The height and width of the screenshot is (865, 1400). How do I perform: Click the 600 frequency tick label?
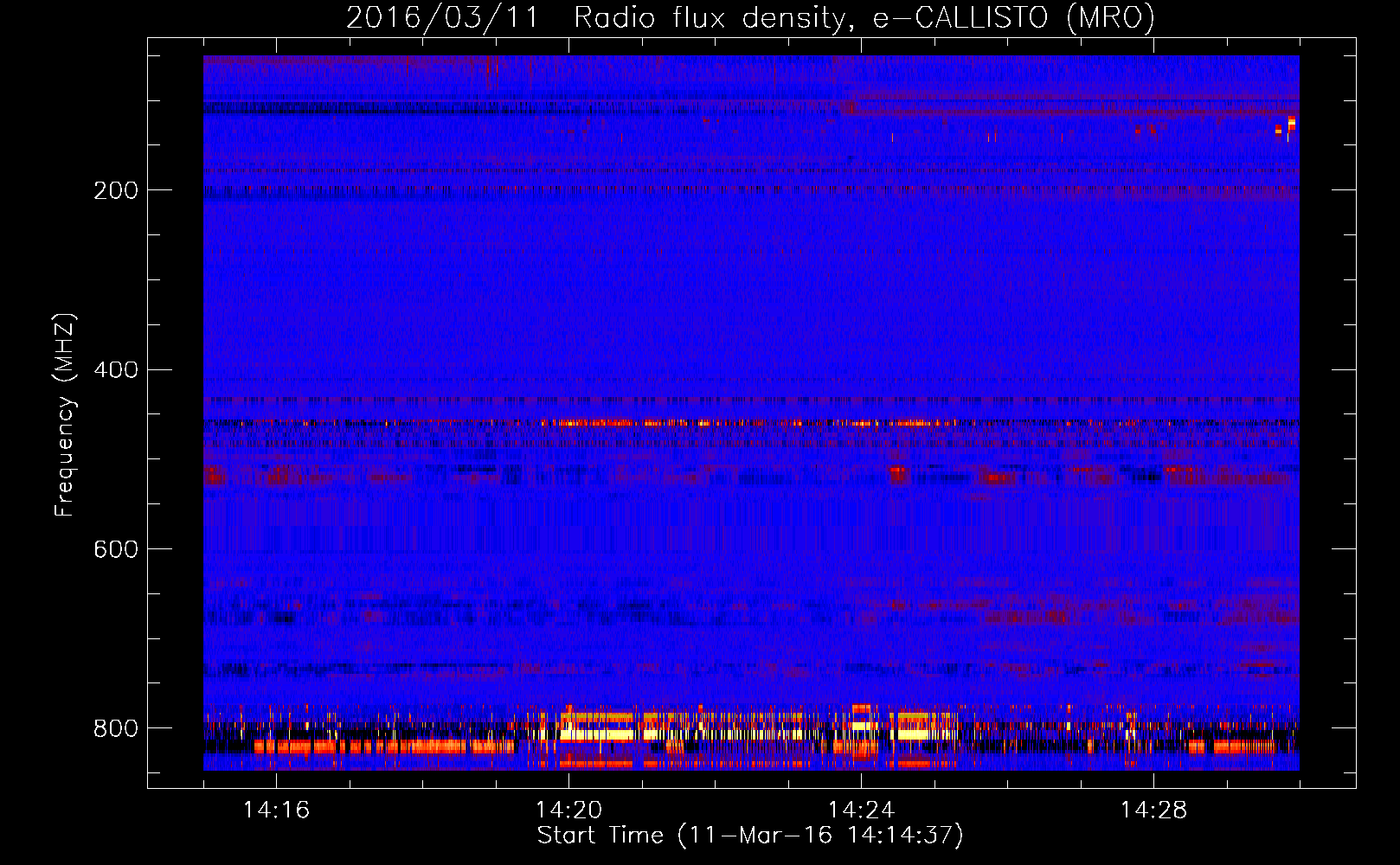pos(116,549)
